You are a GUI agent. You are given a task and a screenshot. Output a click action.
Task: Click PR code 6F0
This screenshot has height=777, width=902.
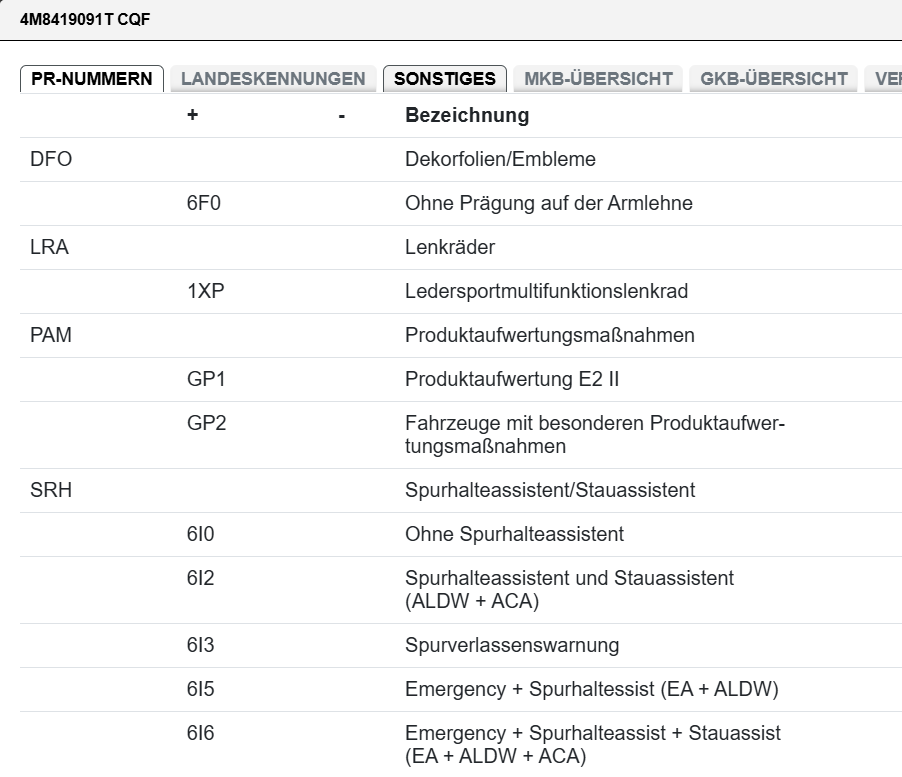pyautogui.click(x=203, y=204)
